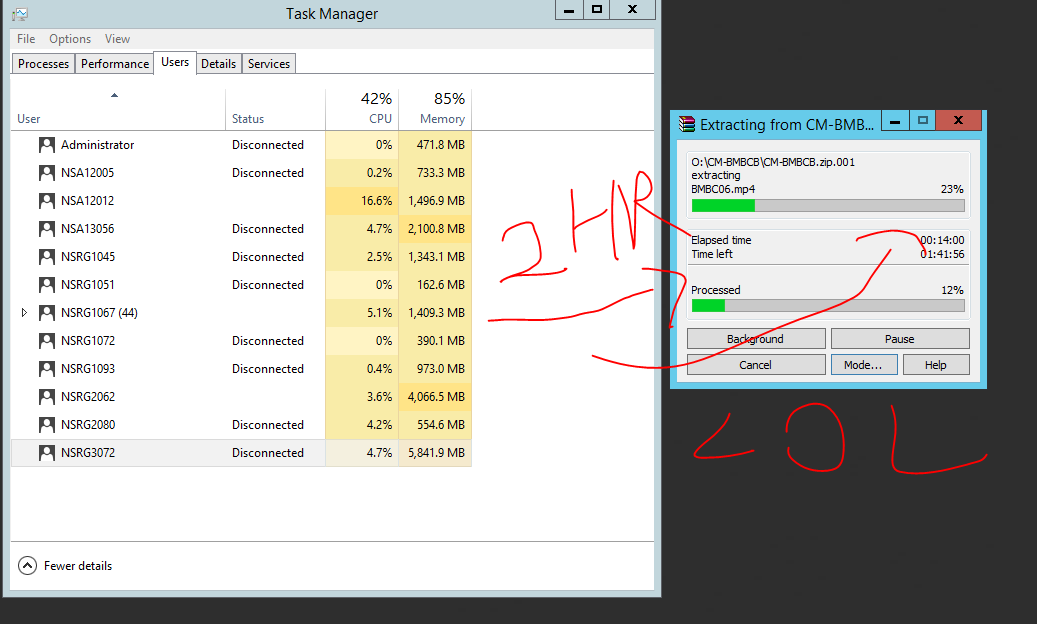Select the NSRG3072 user row icon
1037x624 pixels.
[x=46, y=453]
